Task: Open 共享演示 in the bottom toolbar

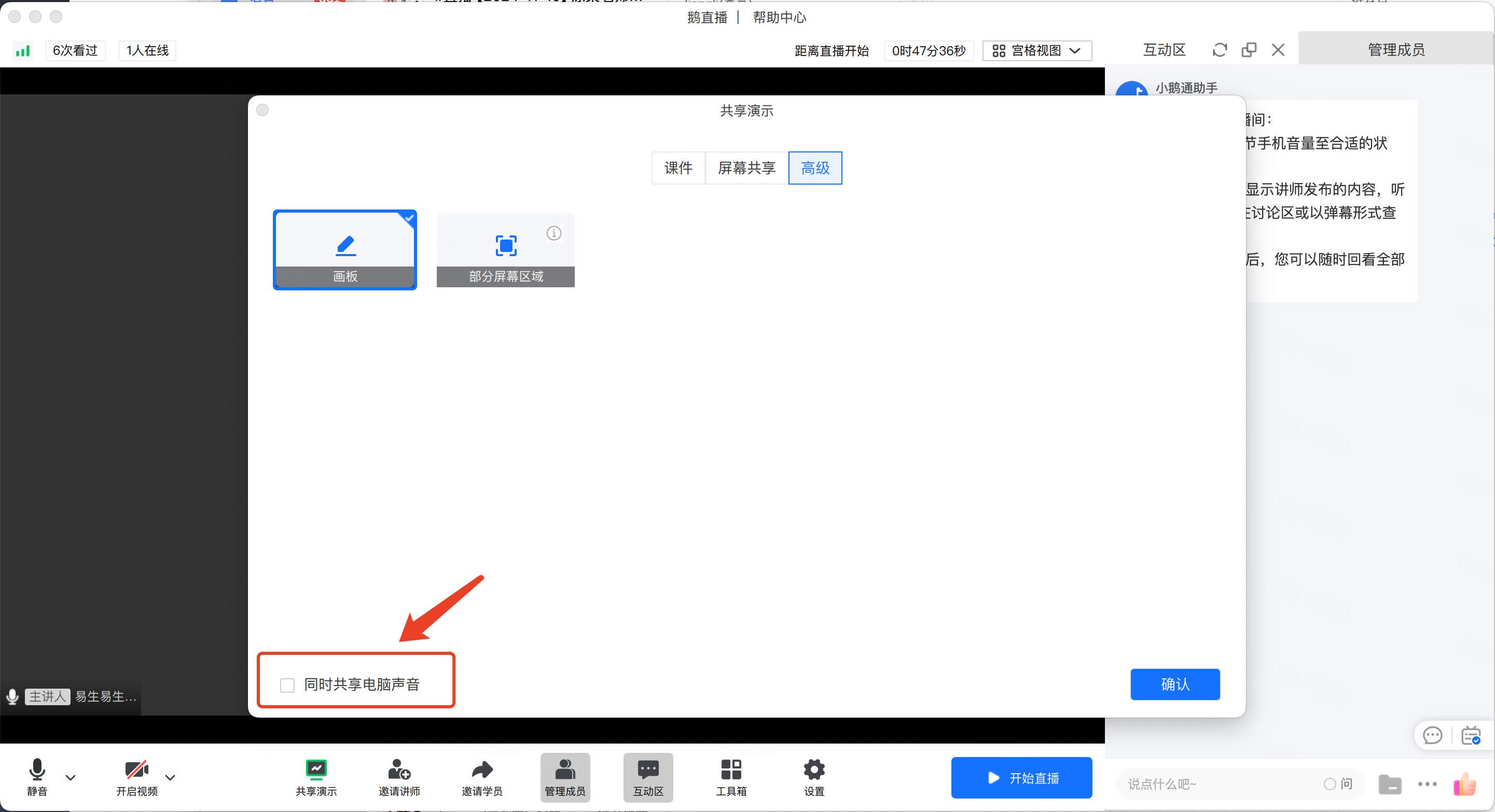Action: click(x=316, y=777)
